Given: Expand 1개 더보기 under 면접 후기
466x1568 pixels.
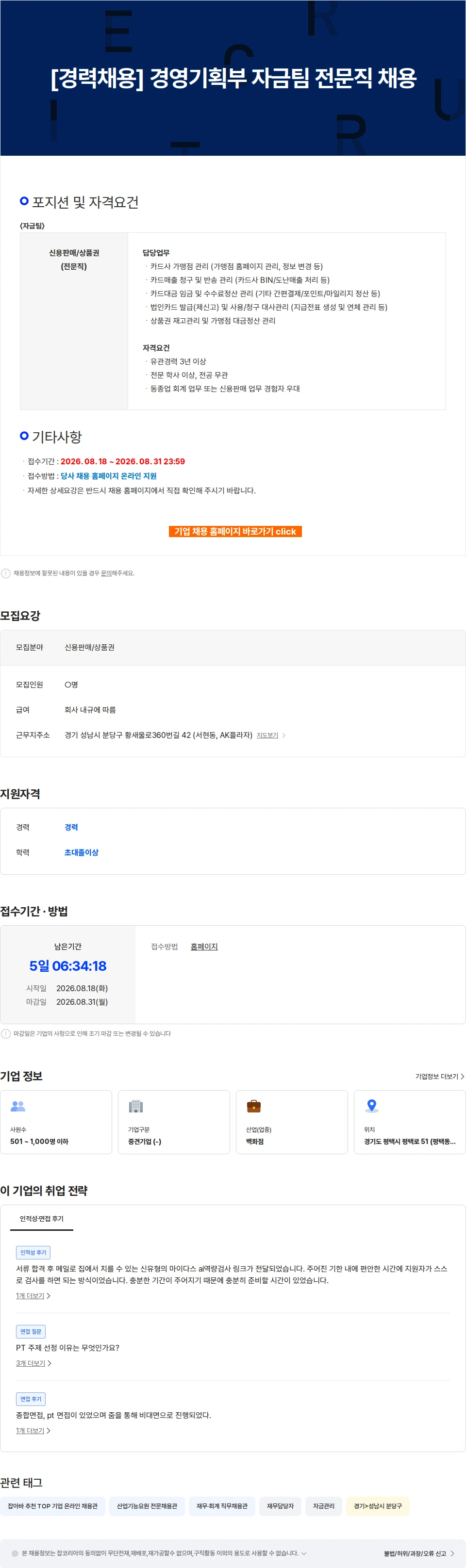Looking at the screenshot, I should coord(33,1430).
